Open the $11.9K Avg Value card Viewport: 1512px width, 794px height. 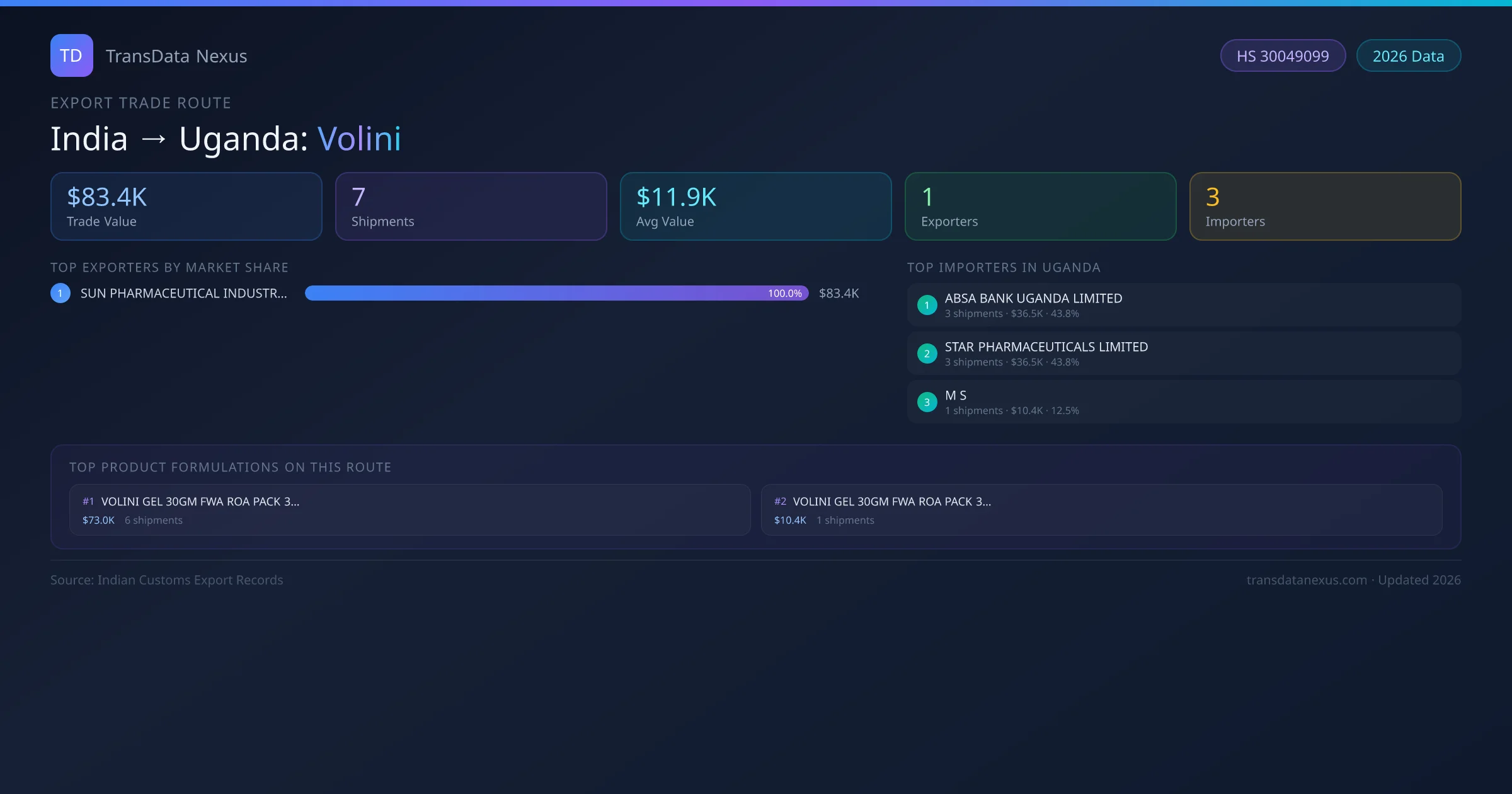click(755, 207)
